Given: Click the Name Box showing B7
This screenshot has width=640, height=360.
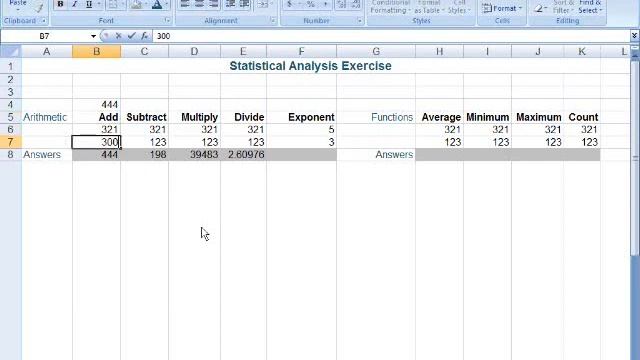Looking at the screenshot, I should (44, 36).
